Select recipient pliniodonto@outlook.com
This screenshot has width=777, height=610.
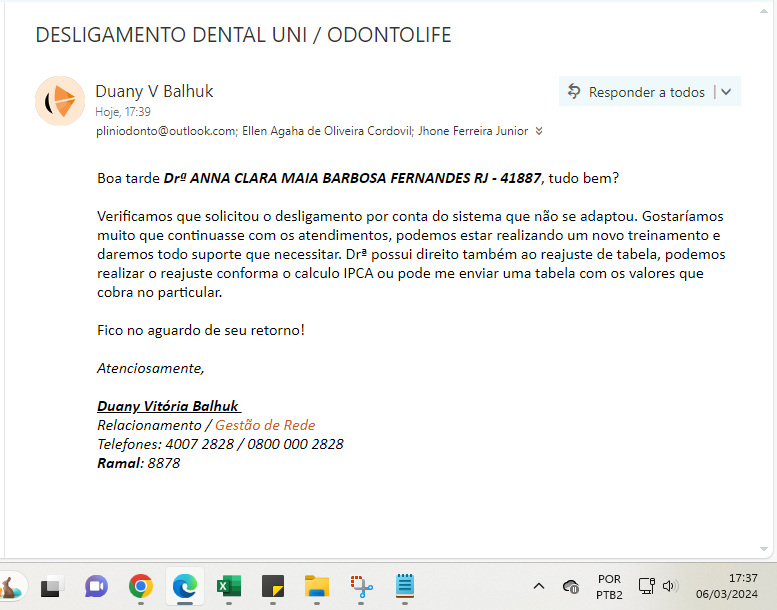[166, 131]
